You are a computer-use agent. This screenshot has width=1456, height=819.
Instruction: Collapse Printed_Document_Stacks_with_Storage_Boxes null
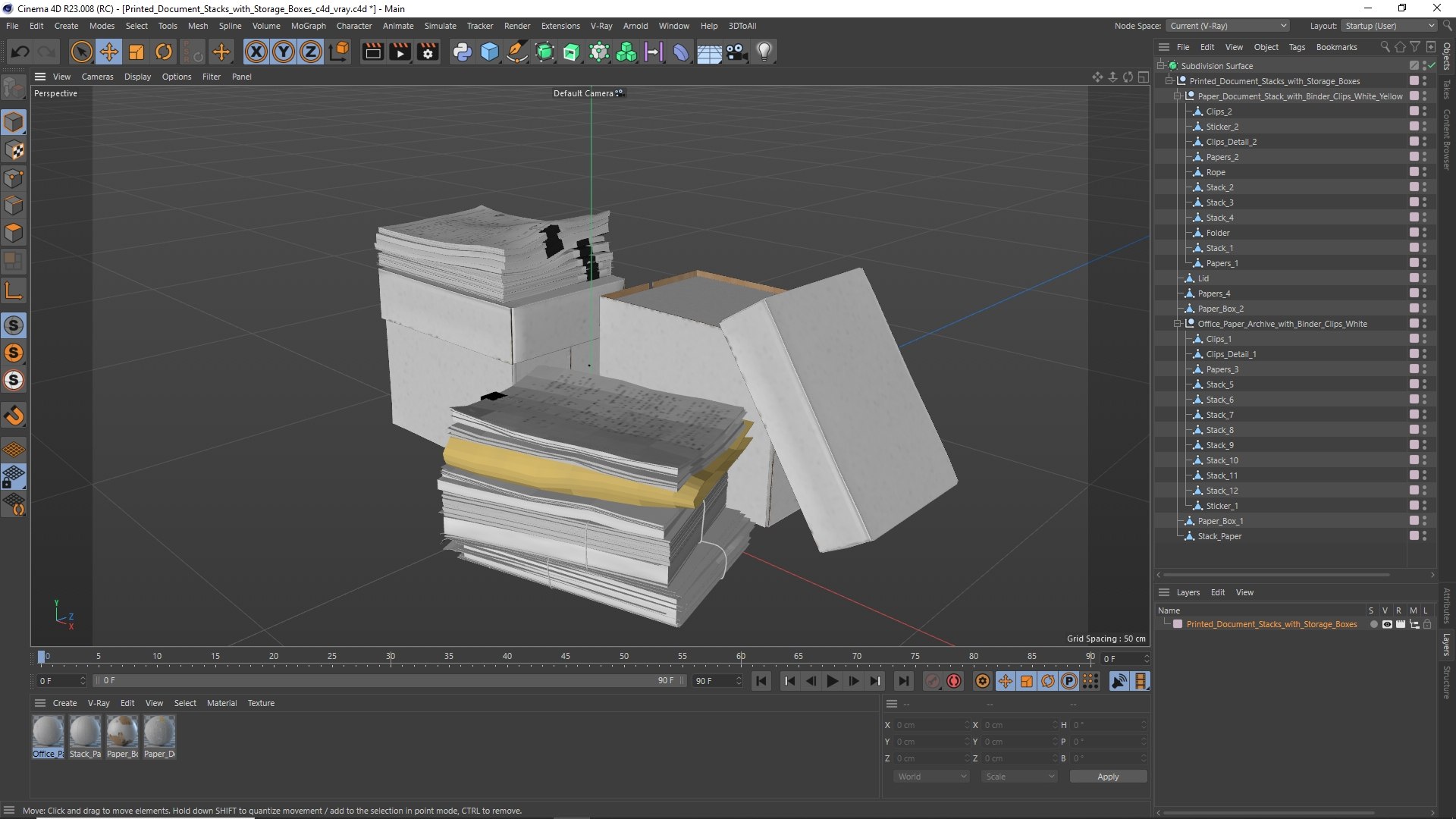(1169, 81)
